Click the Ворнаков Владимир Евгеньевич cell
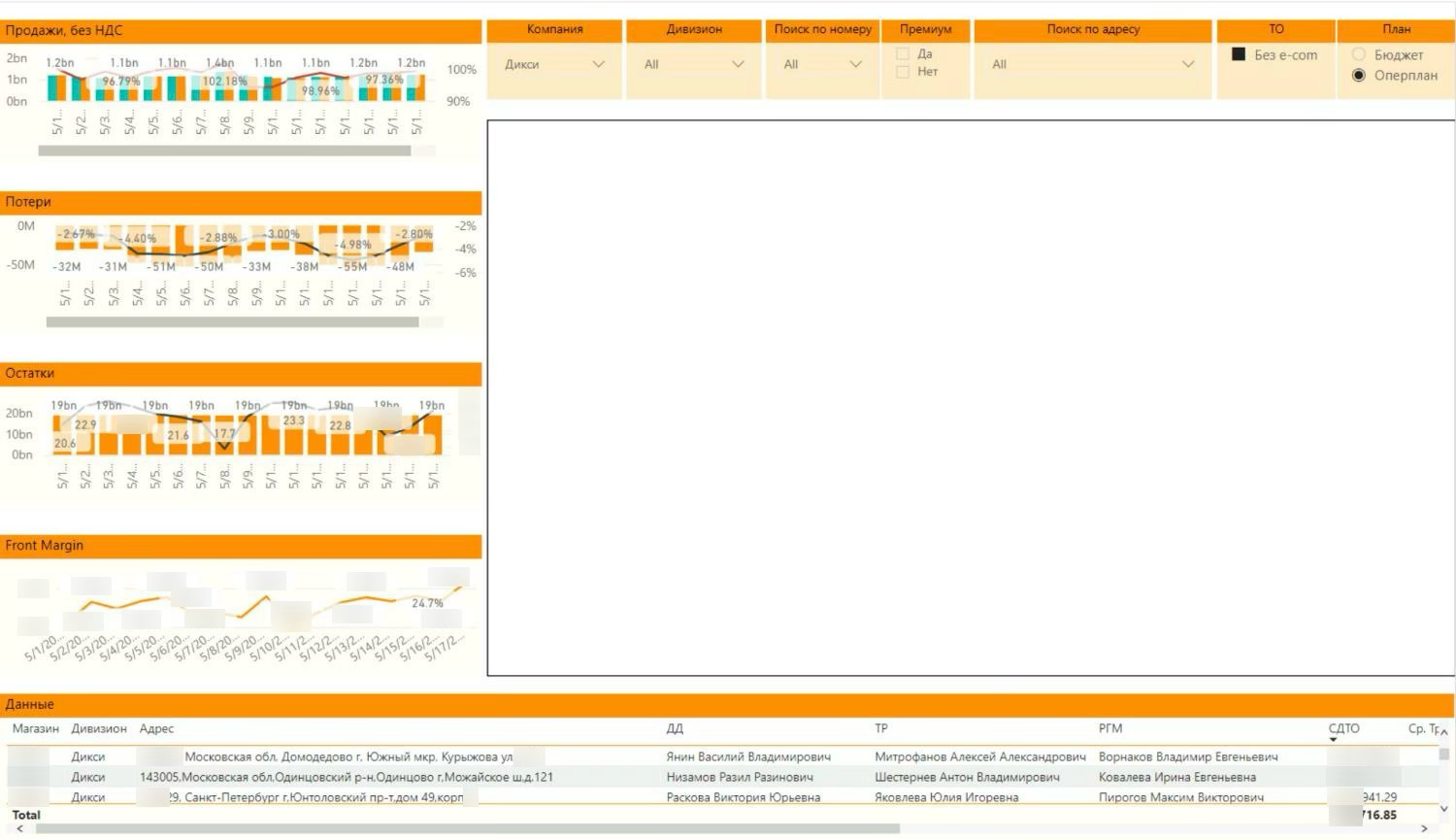1456x840 pixels. (1188, 756)
